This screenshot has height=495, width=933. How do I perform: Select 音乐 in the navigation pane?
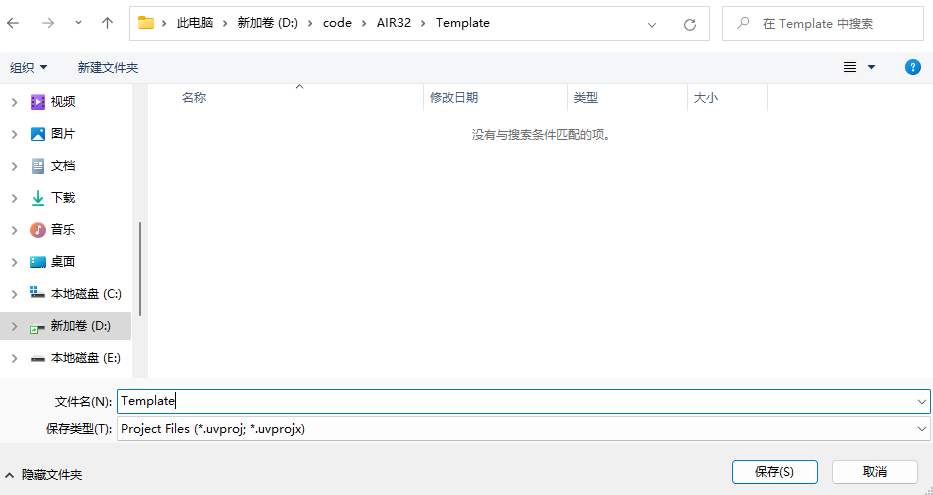click(63, 230)
